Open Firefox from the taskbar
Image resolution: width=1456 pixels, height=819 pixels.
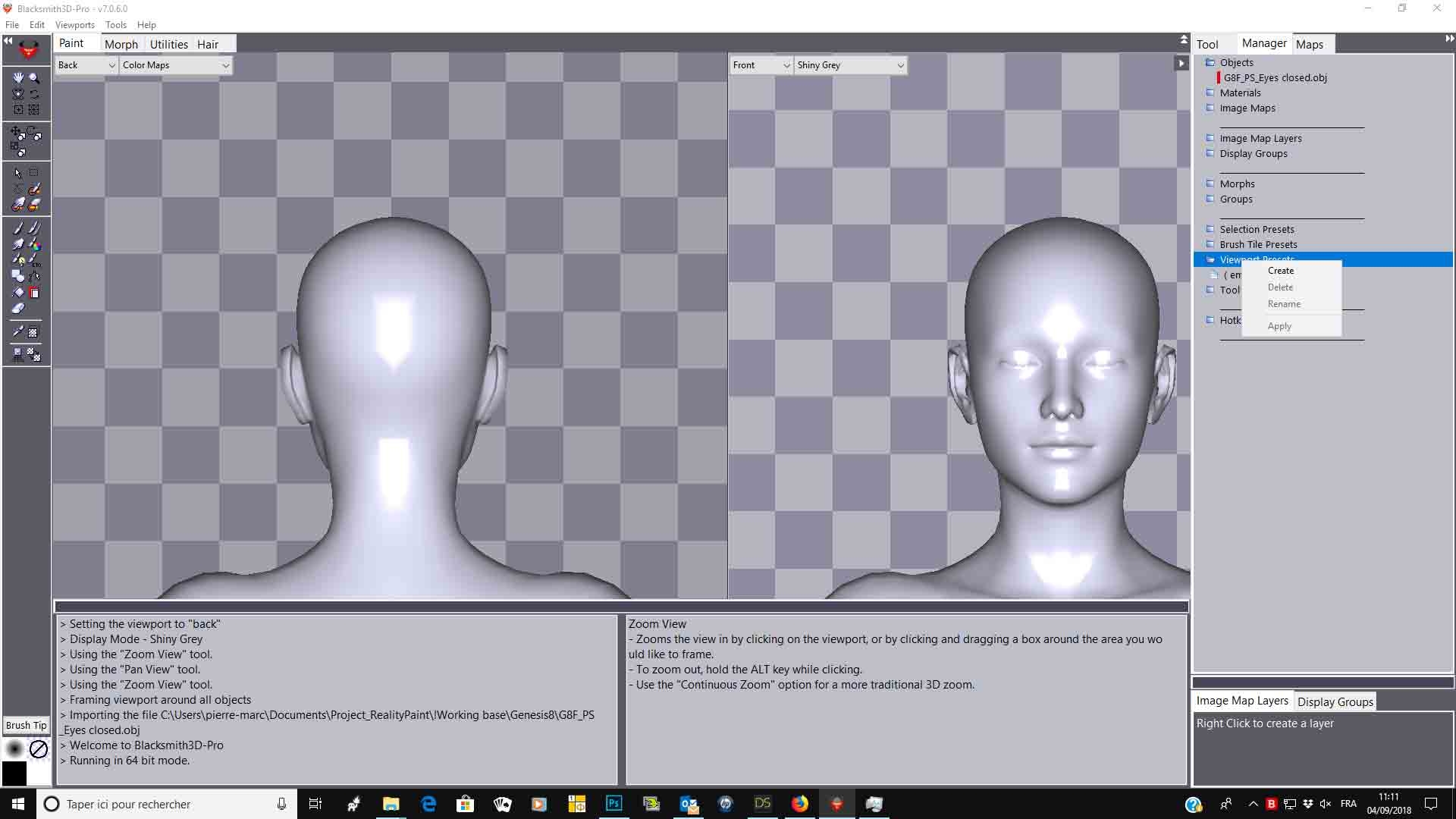point(800,804)
